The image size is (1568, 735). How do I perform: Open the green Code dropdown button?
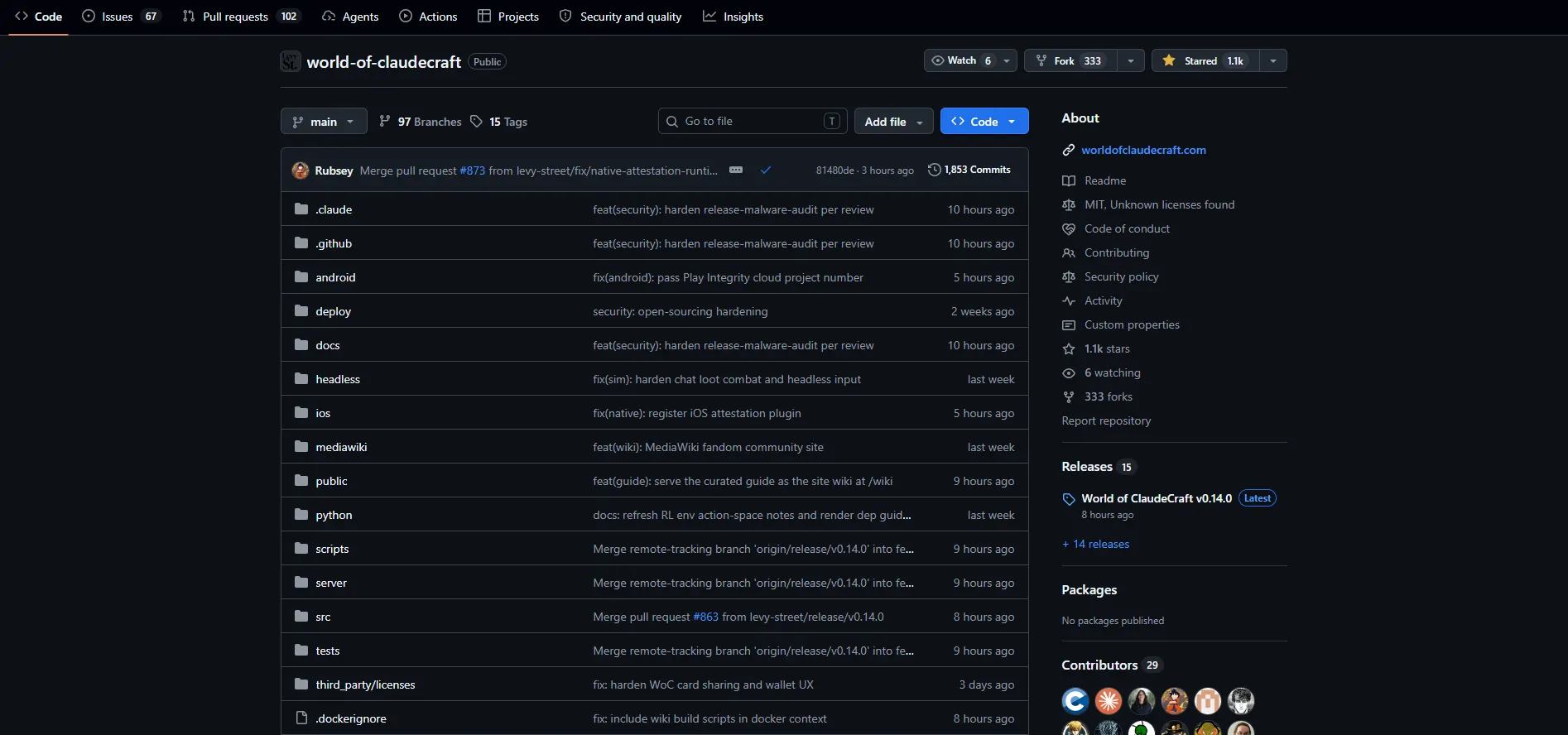pyautogui.click(x=984, y=121)
